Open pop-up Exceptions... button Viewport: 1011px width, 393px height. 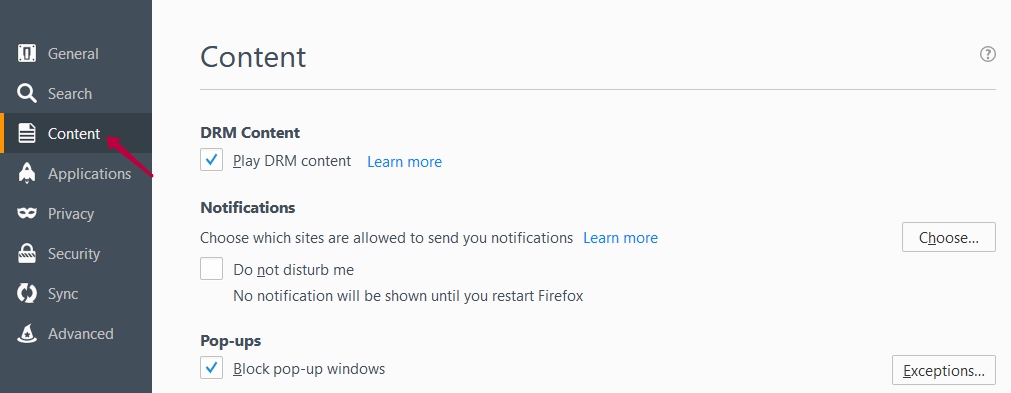[x=944, y=370]
